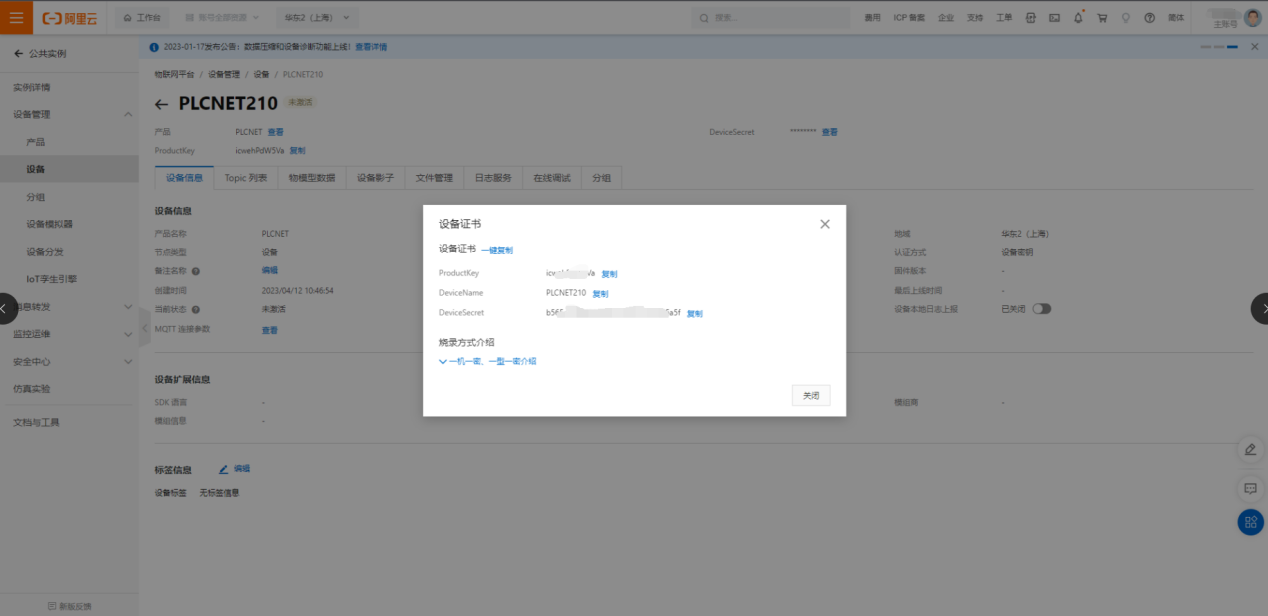
Task: Open the 华东2（上海） region dropdown
Action: point(316,18)
